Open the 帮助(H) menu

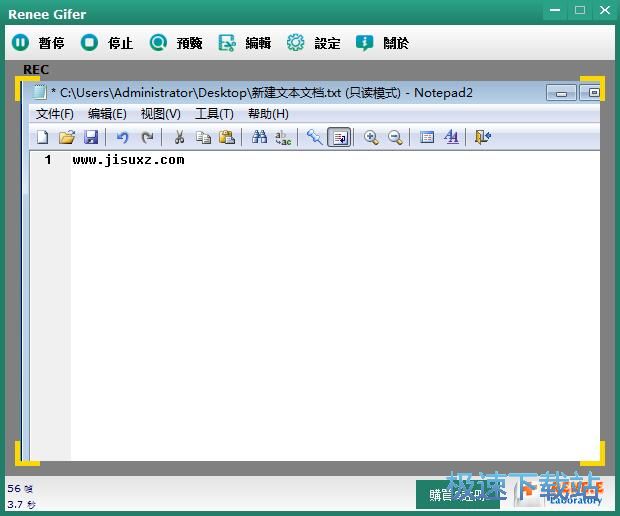[268, 114]
